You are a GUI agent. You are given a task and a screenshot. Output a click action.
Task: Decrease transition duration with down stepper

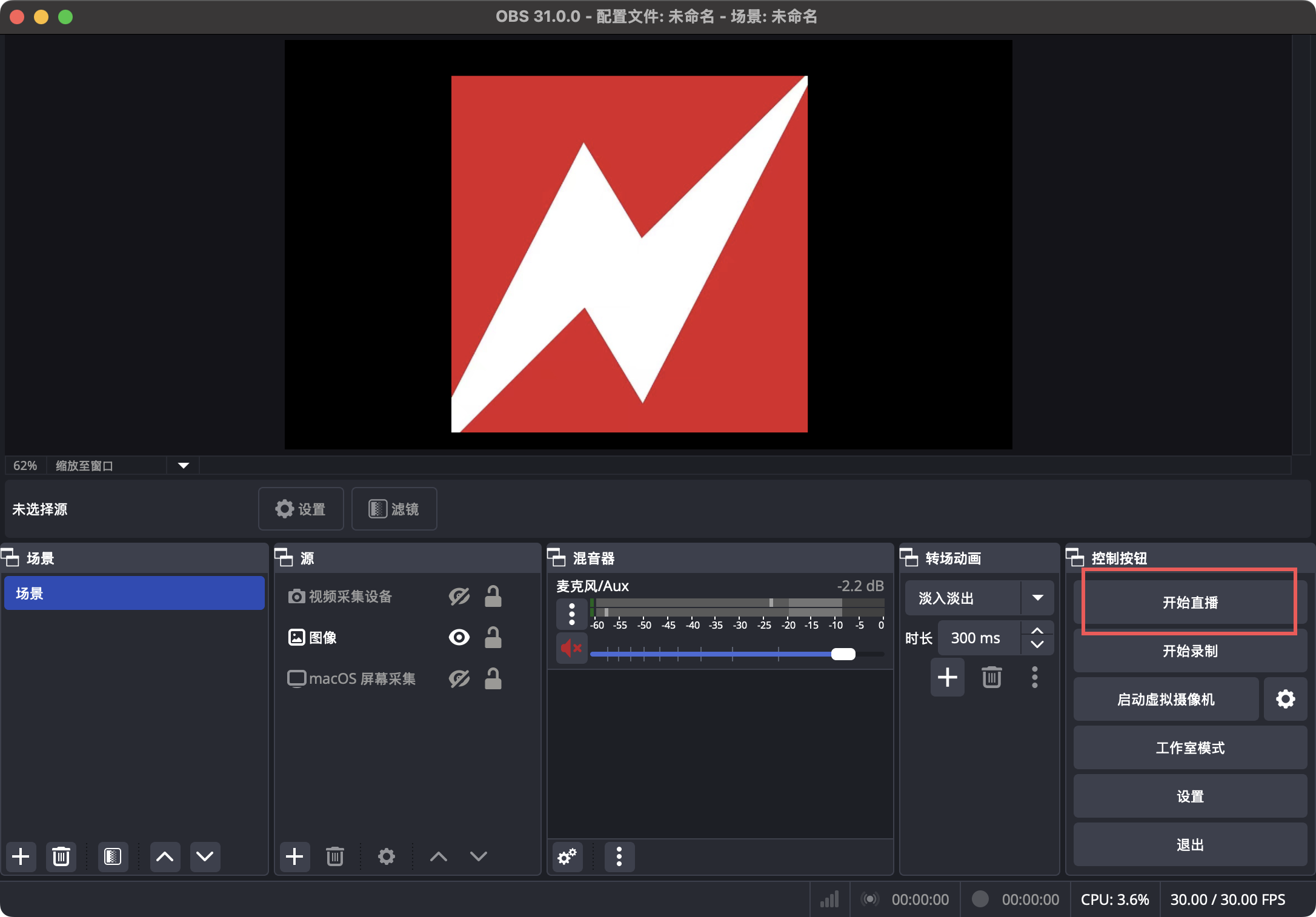(x=1037, y=645)
